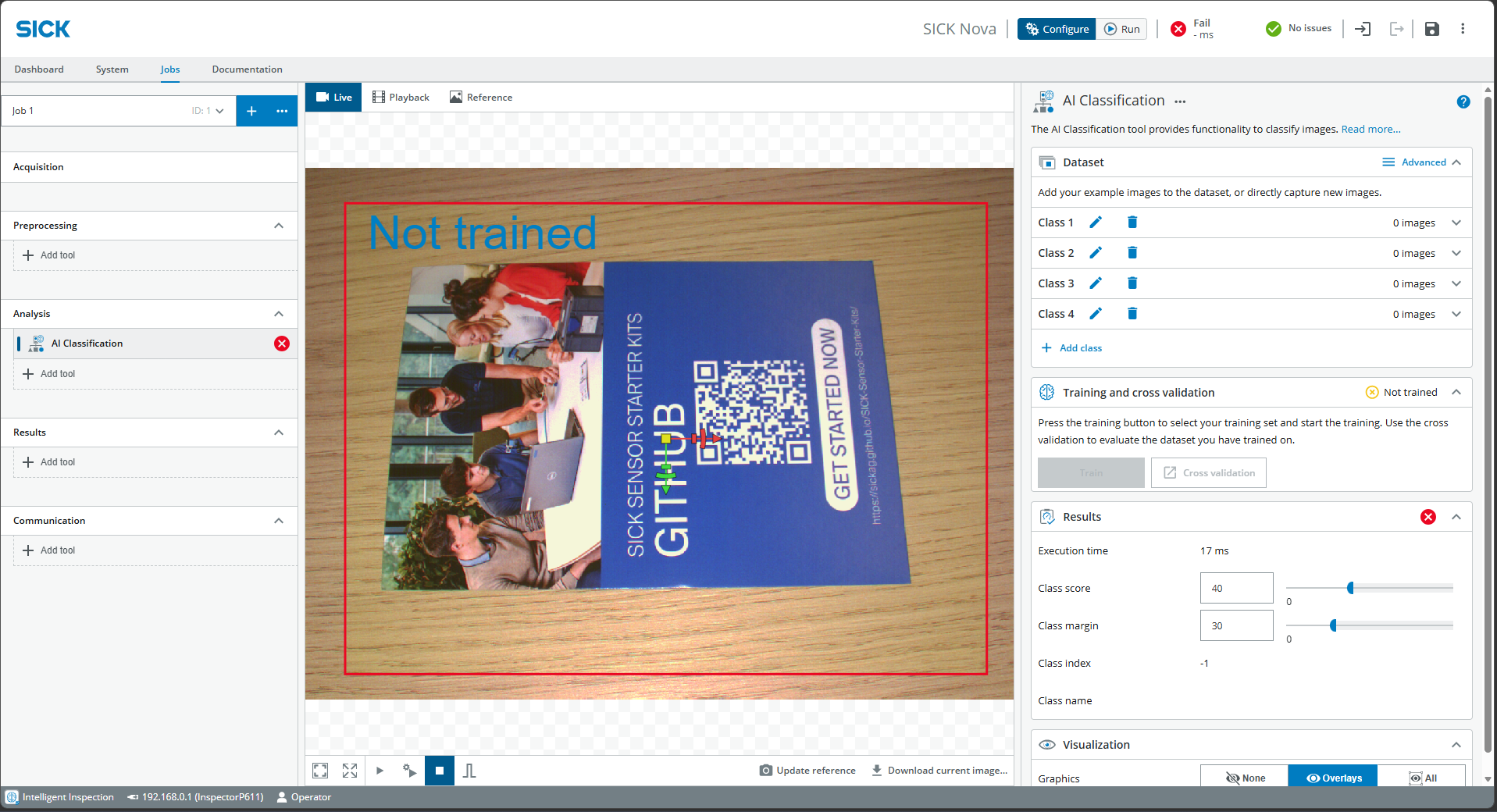
Task: Delete Class 4 with trash icon
Action: [x=1132, y=314]
